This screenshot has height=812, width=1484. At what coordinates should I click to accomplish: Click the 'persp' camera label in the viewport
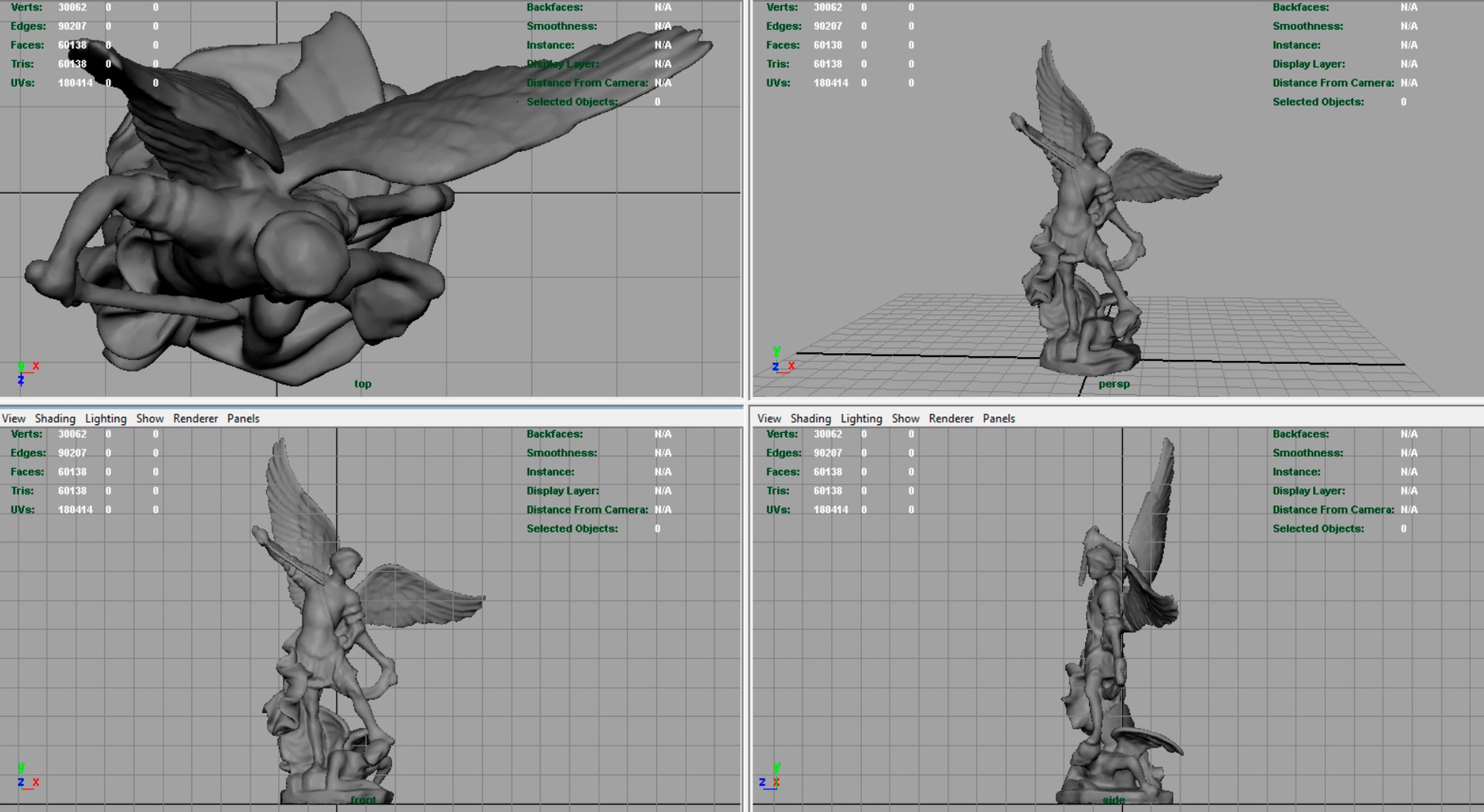coord(1114,384)
